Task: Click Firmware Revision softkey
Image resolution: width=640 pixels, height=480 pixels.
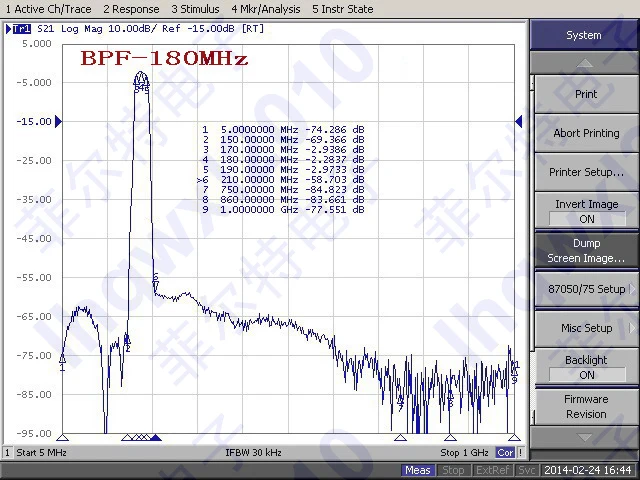Action: coord(586,407)
